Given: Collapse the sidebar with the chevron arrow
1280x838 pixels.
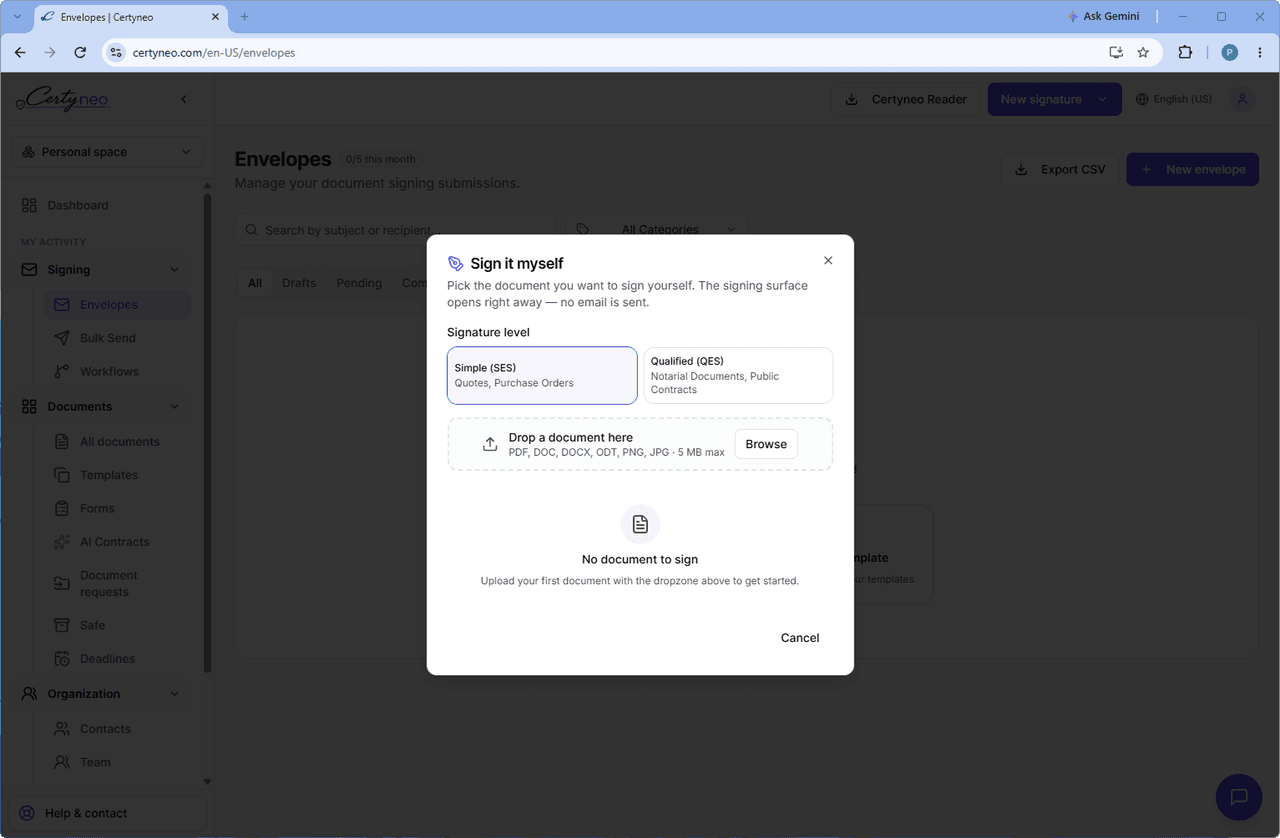Looking at the screenshot, I should [x=183, y=99].
